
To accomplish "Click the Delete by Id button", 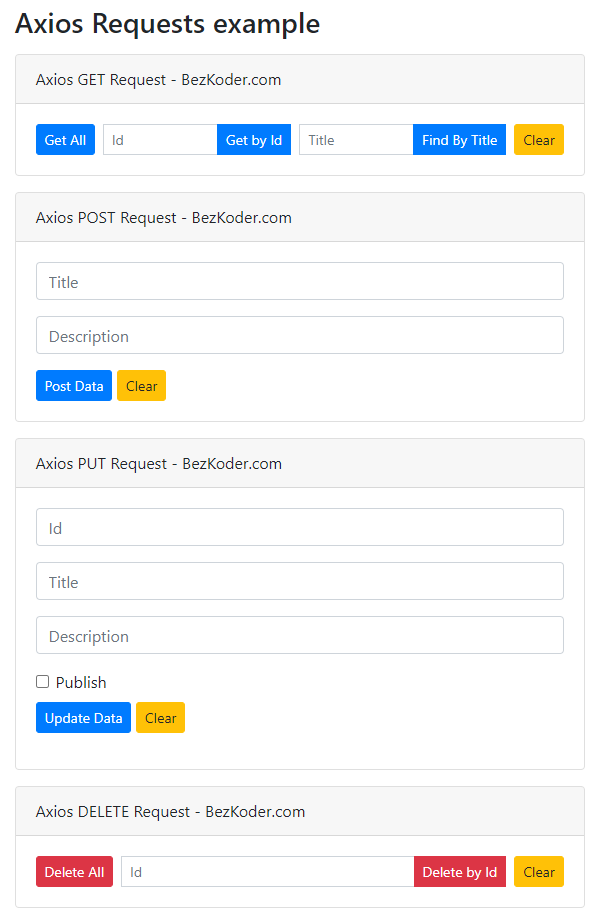I will 460,871.
